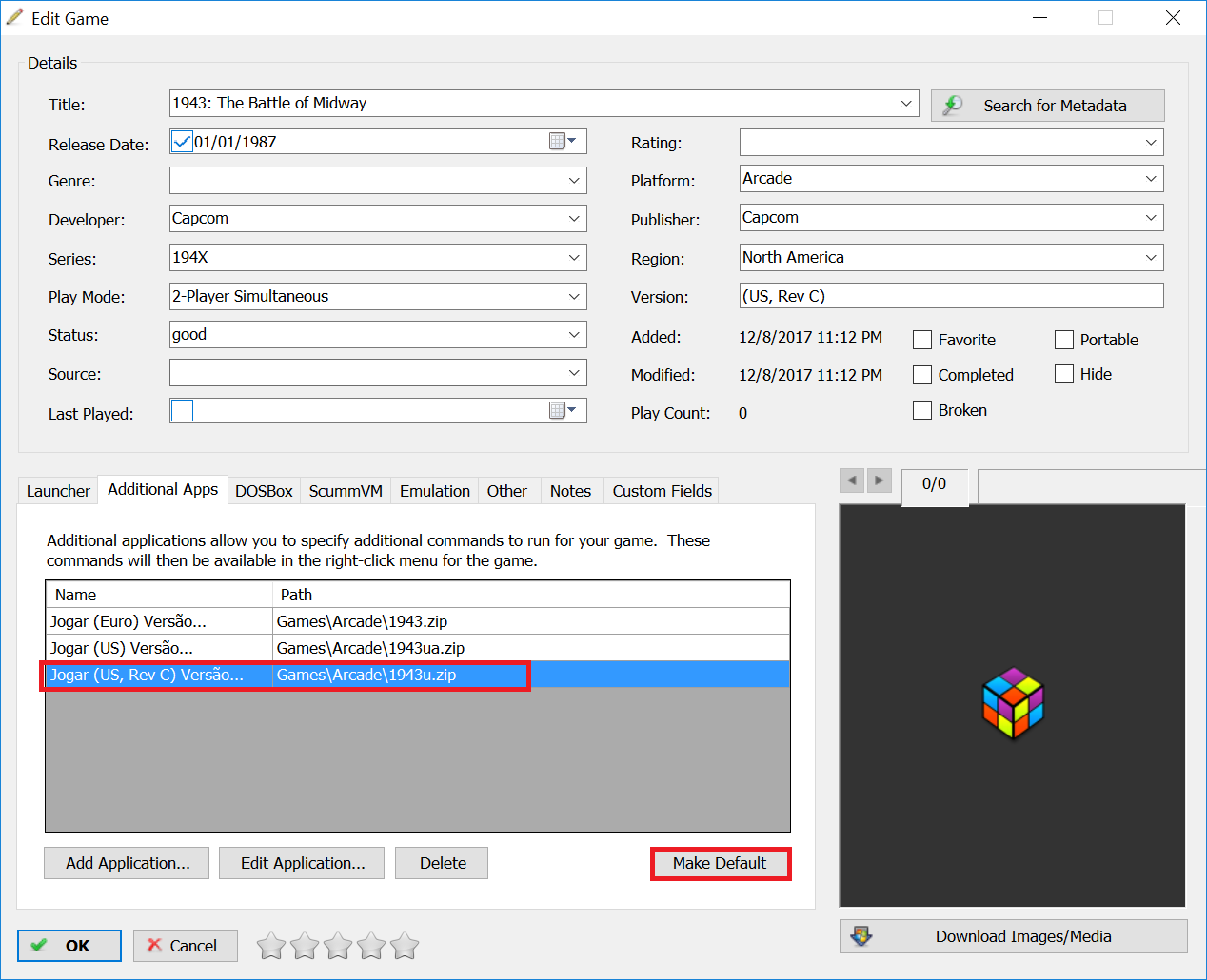
Task: Expand the Developer dropdown arrow
Action: click(x=574, y=219)
